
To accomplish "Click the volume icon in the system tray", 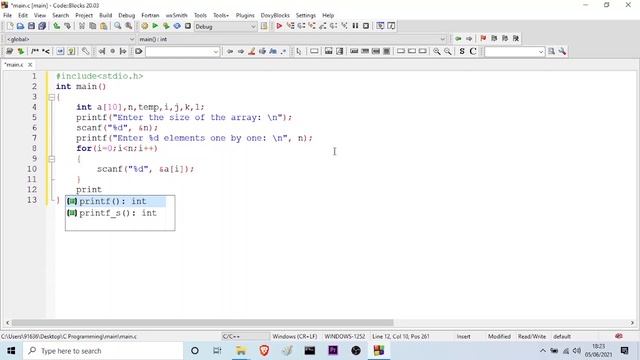I will coord(577,351).
